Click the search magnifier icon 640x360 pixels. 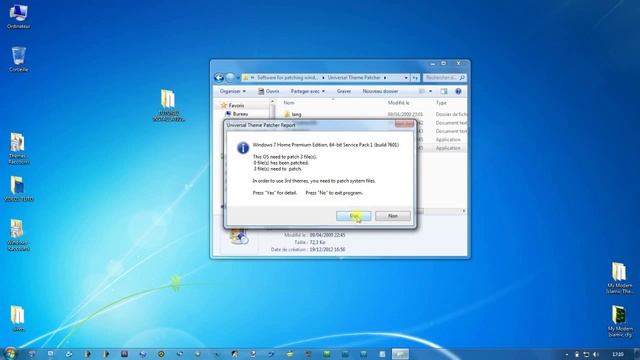(462, 78)
